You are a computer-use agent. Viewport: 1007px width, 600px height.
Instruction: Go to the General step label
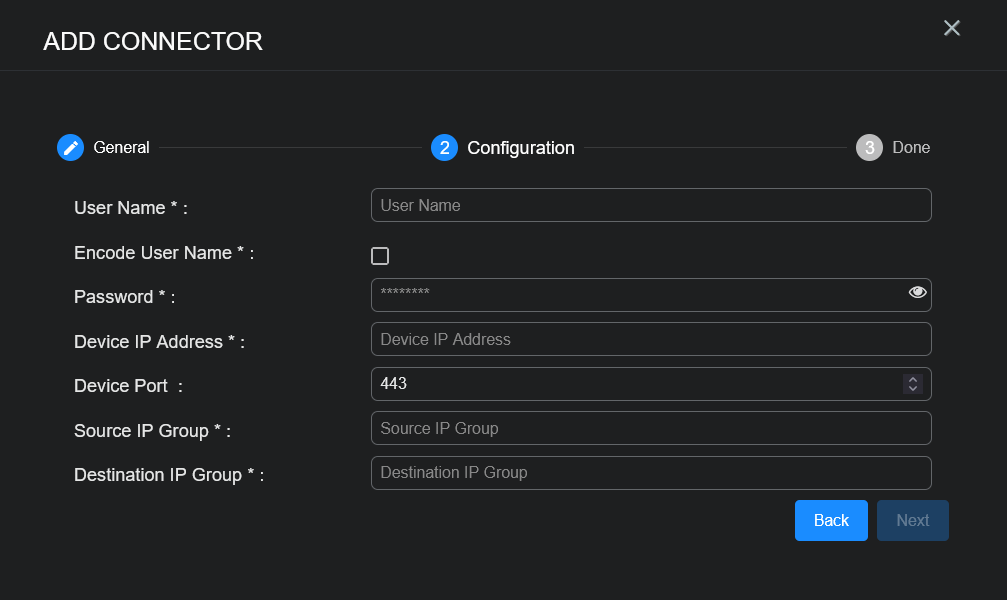(121, 148)
